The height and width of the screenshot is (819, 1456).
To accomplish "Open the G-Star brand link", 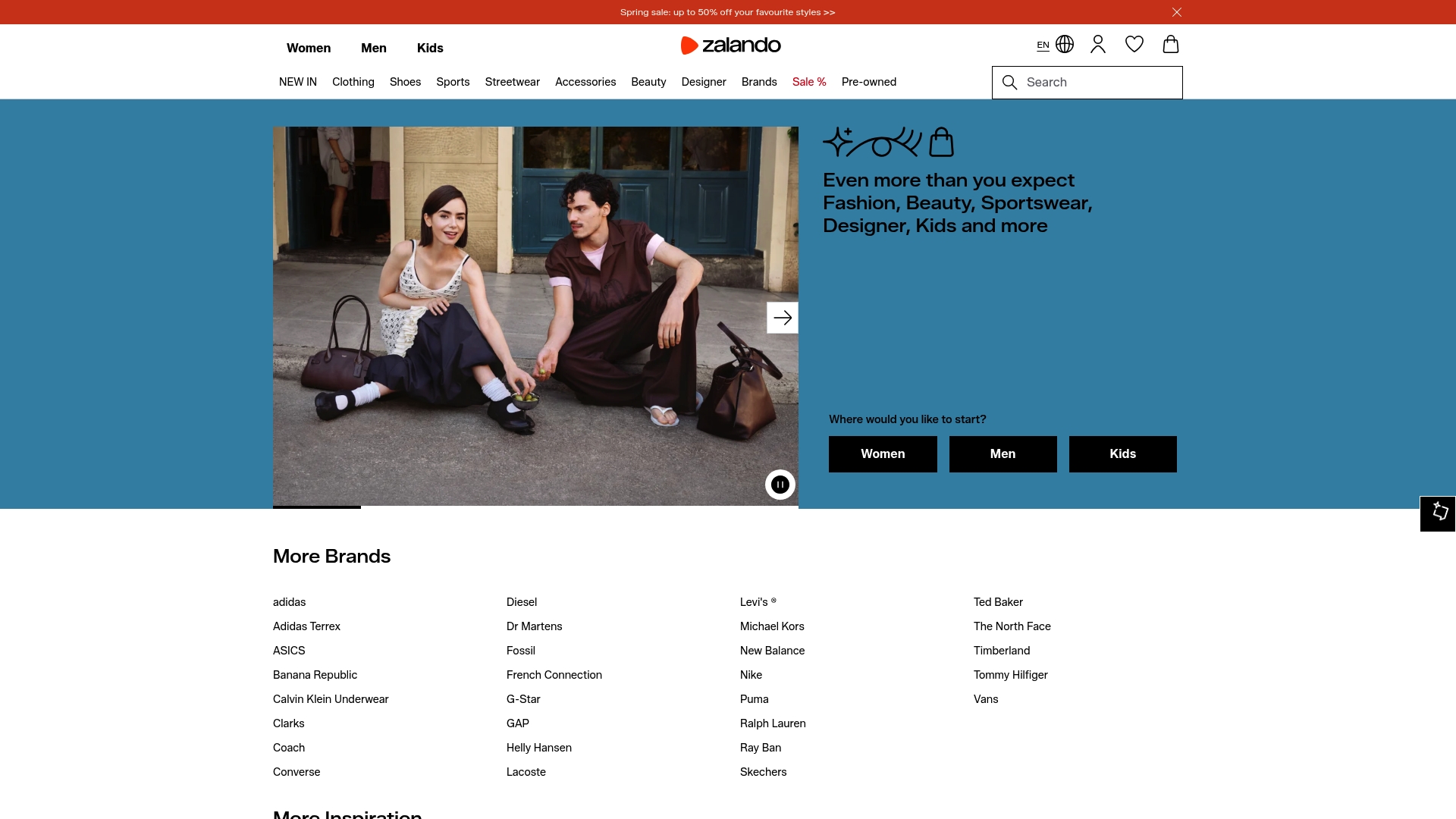I will [523, 699].
